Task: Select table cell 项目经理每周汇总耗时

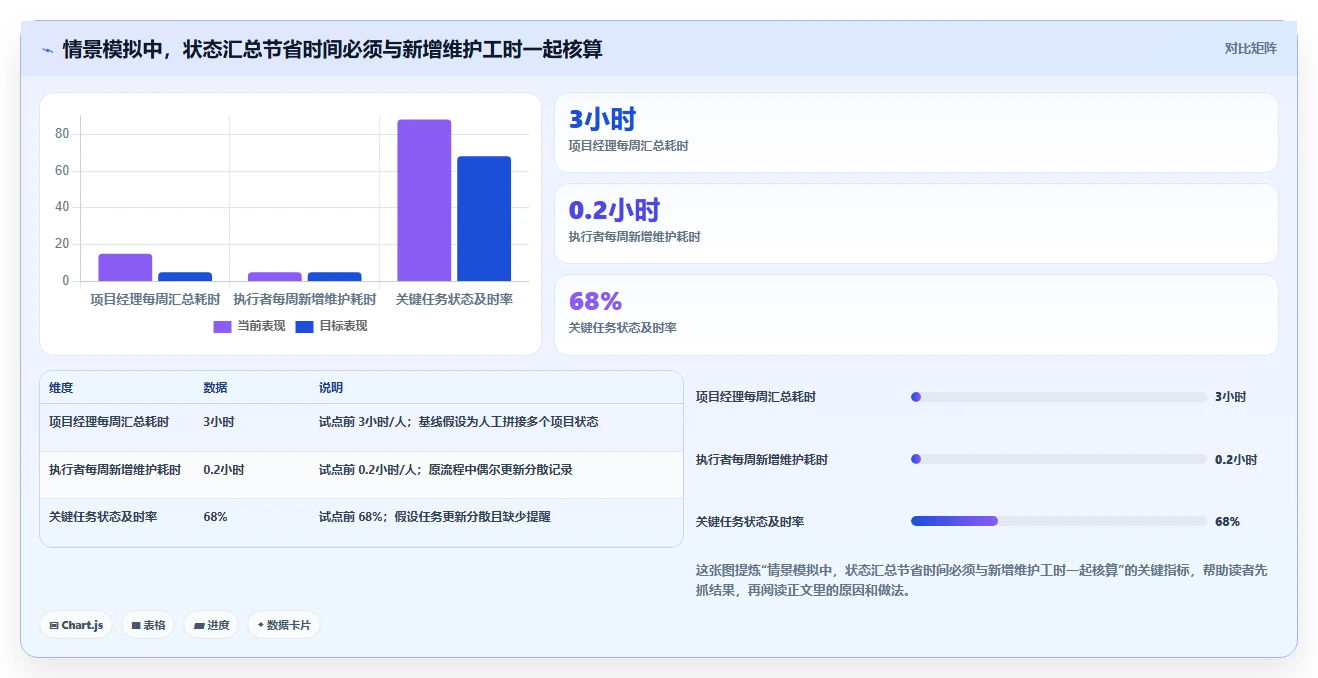Action: point(109,422)
